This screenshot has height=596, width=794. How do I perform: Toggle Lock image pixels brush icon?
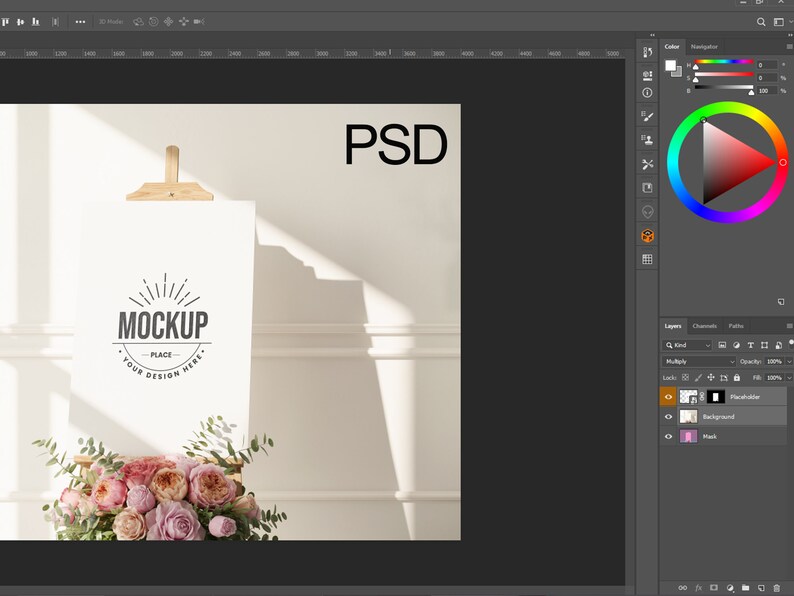pyautogui.click(x=698, y=378)
